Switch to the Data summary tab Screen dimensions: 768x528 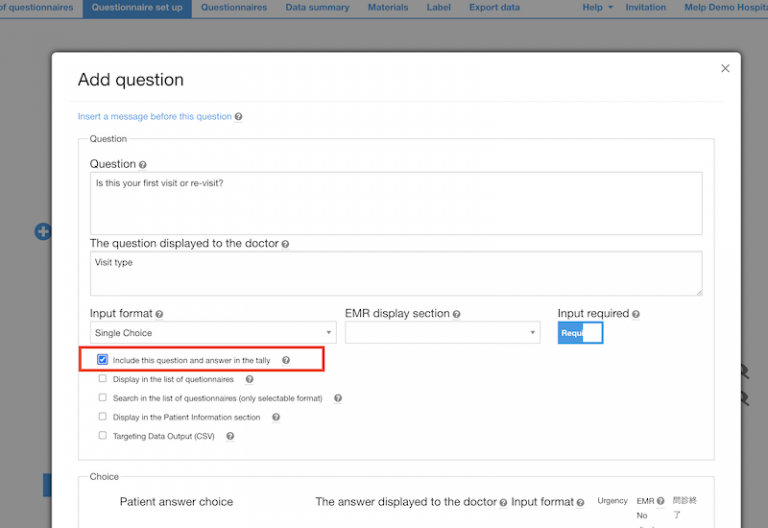pos(317,7)
